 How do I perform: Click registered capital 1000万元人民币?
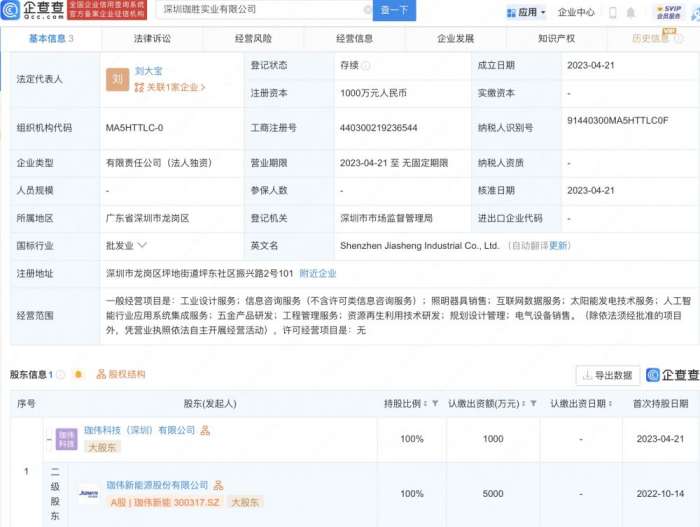pos(374,93)
